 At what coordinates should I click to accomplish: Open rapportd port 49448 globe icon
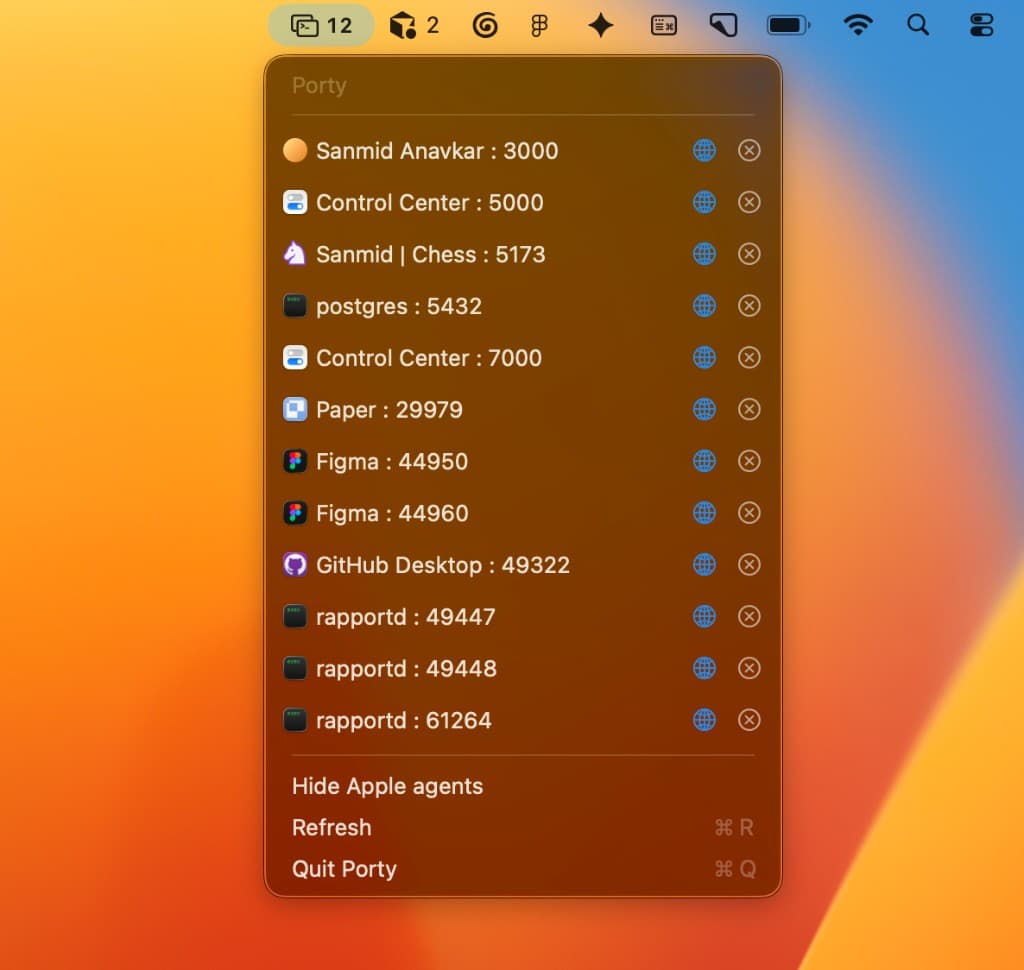(704, 668)
